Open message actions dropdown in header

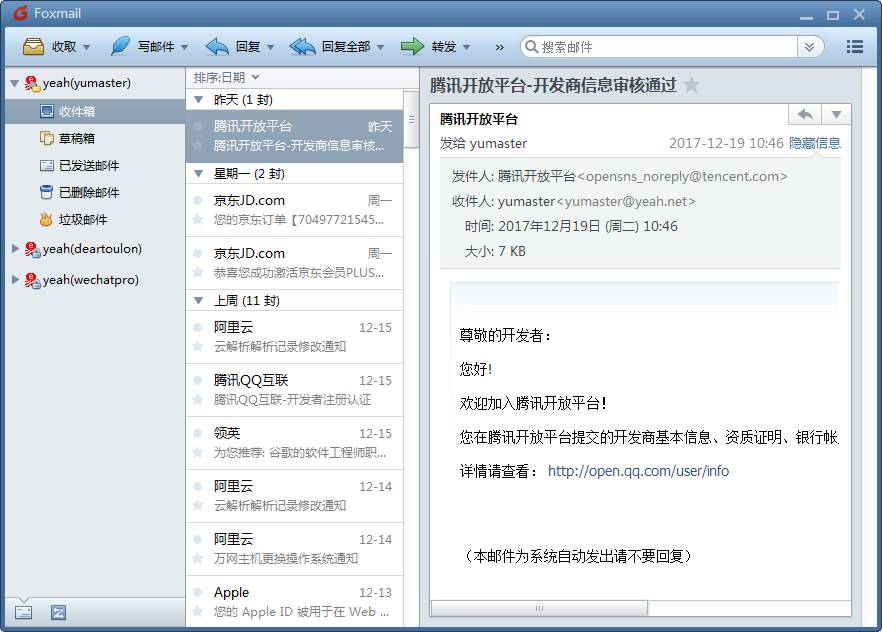[836, 114]
